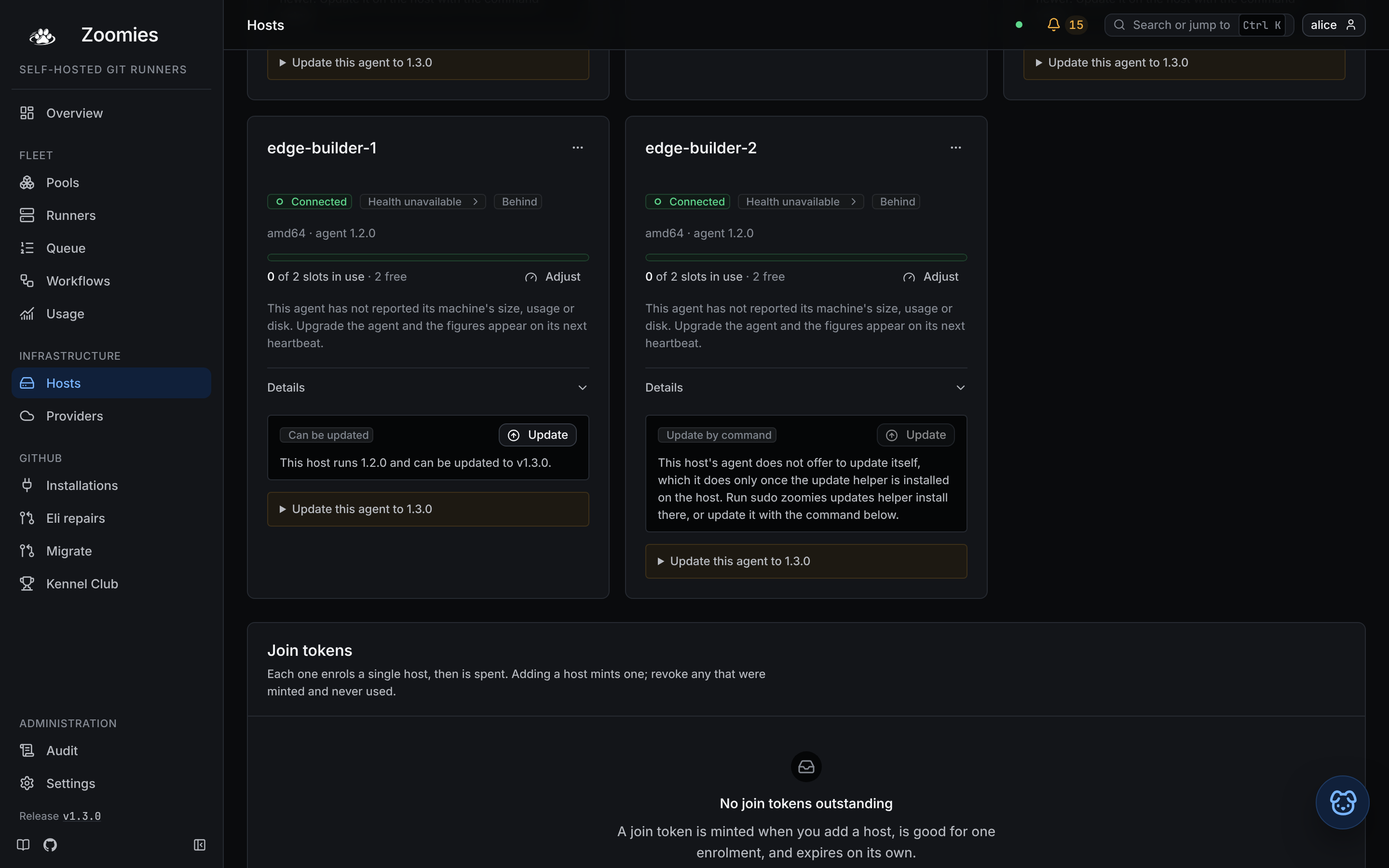Select the Hosts drive icon

pos(27,383)
